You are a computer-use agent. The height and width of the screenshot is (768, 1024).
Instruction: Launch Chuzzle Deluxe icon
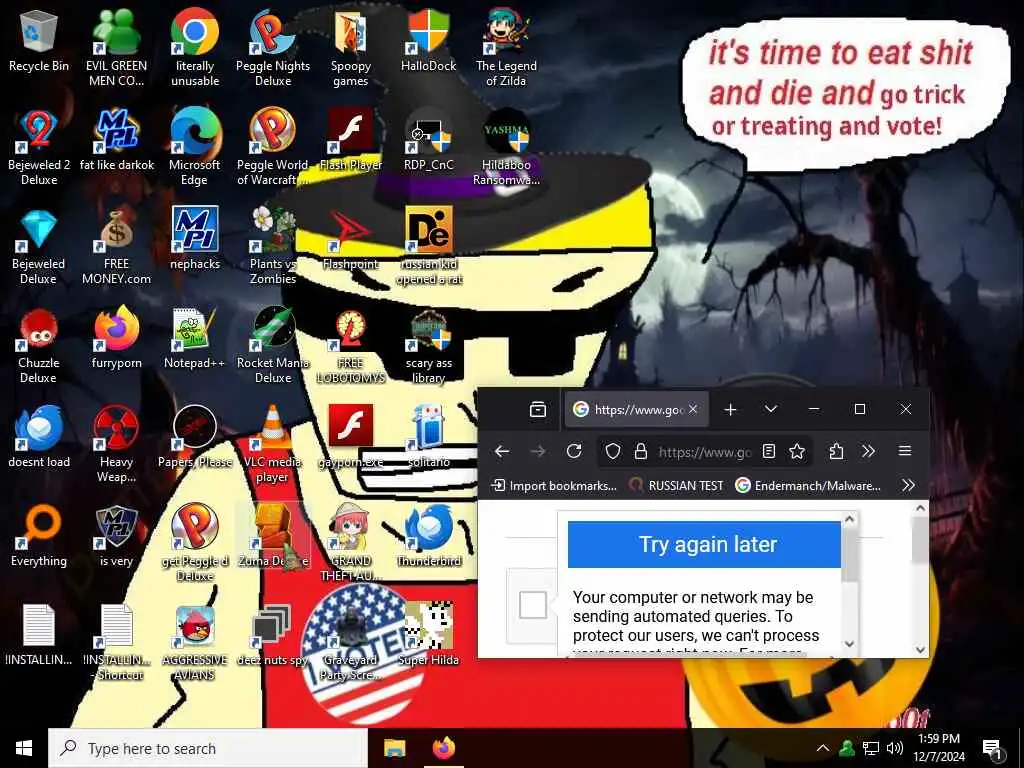[39, 345]
